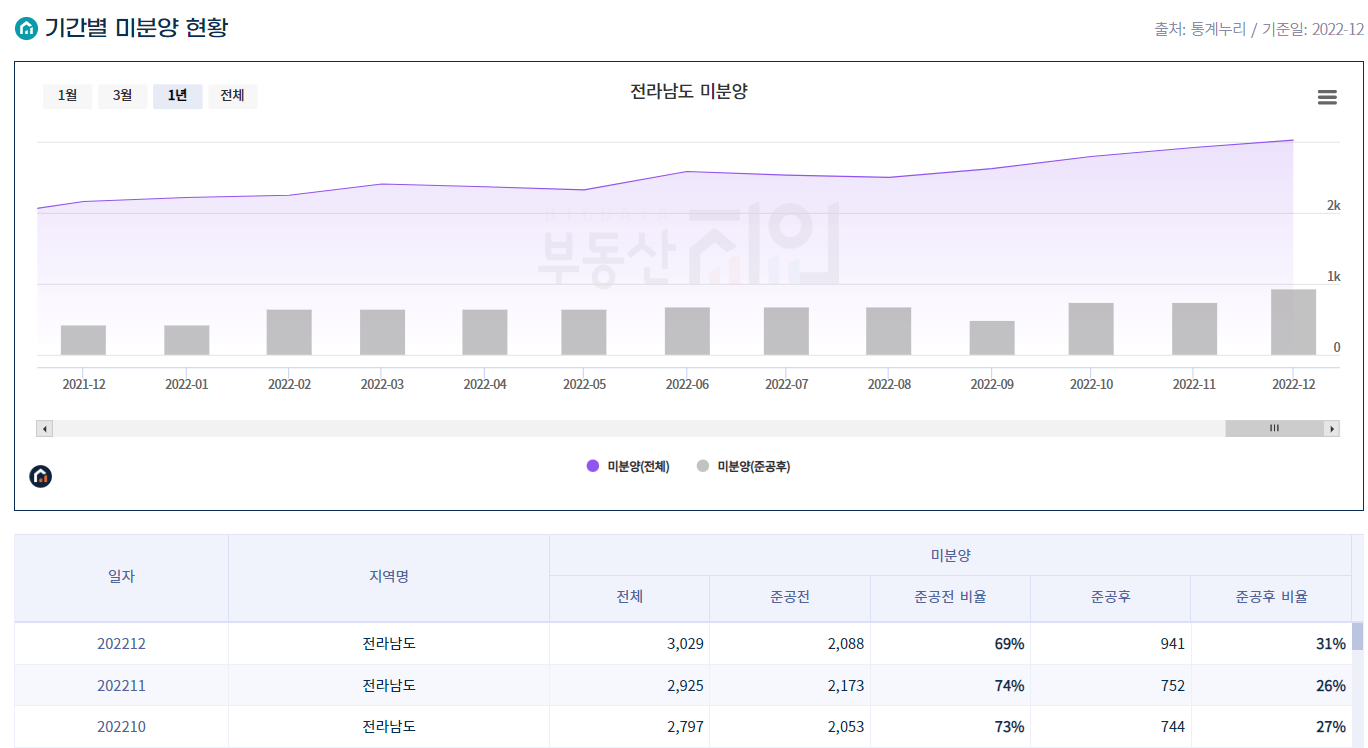Viewport: 1368px width, 748px height.
Task: Click the 준공전 비율 column header
Action: click(950, 597)
